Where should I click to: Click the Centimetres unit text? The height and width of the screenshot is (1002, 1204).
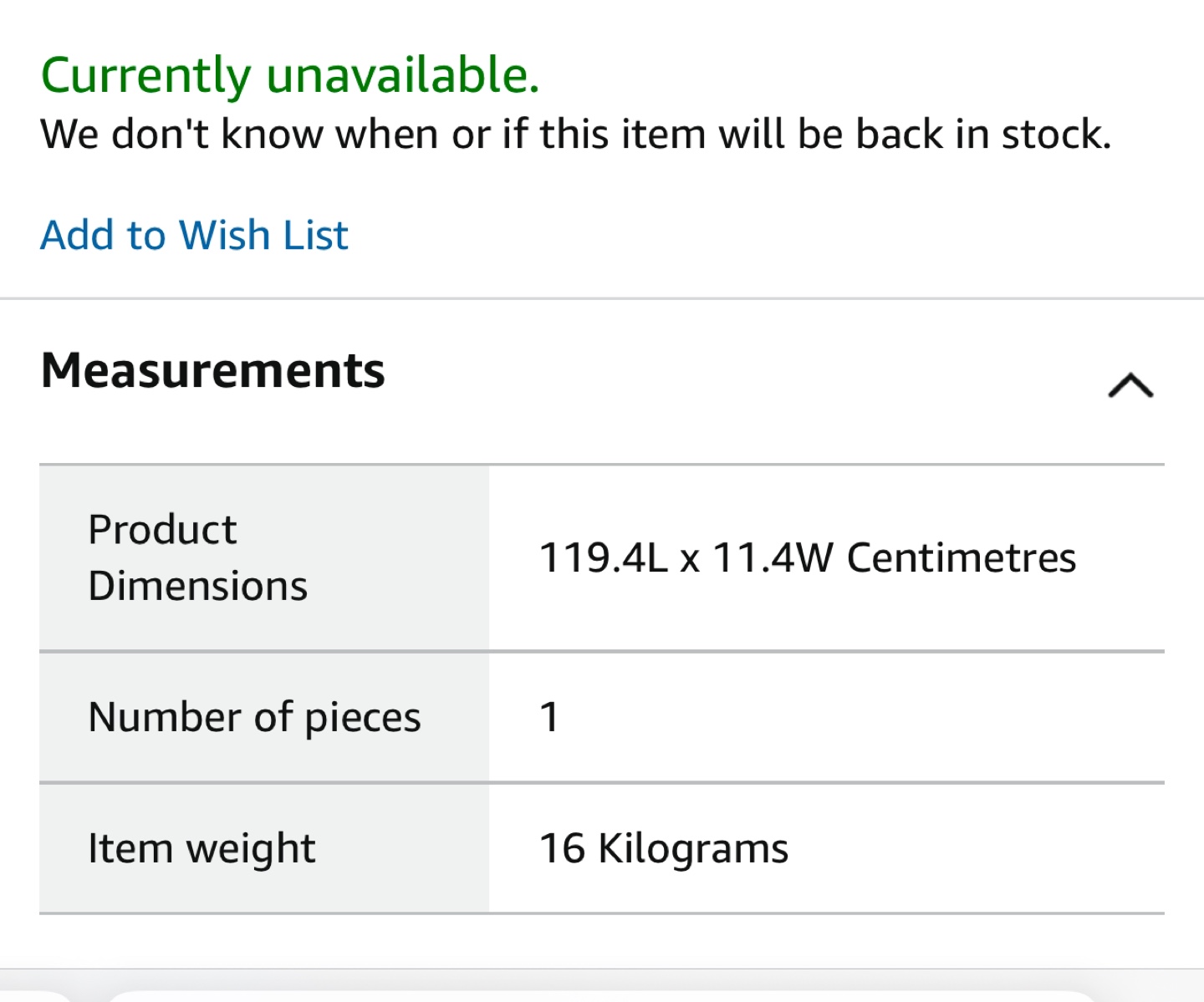(962, 557)
